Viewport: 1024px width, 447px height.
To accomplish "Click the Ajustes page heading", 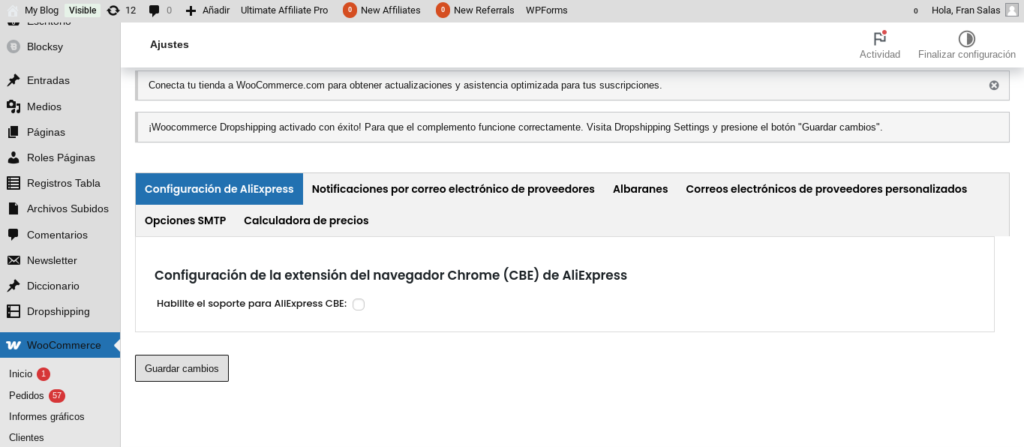I will pos(169,44).
